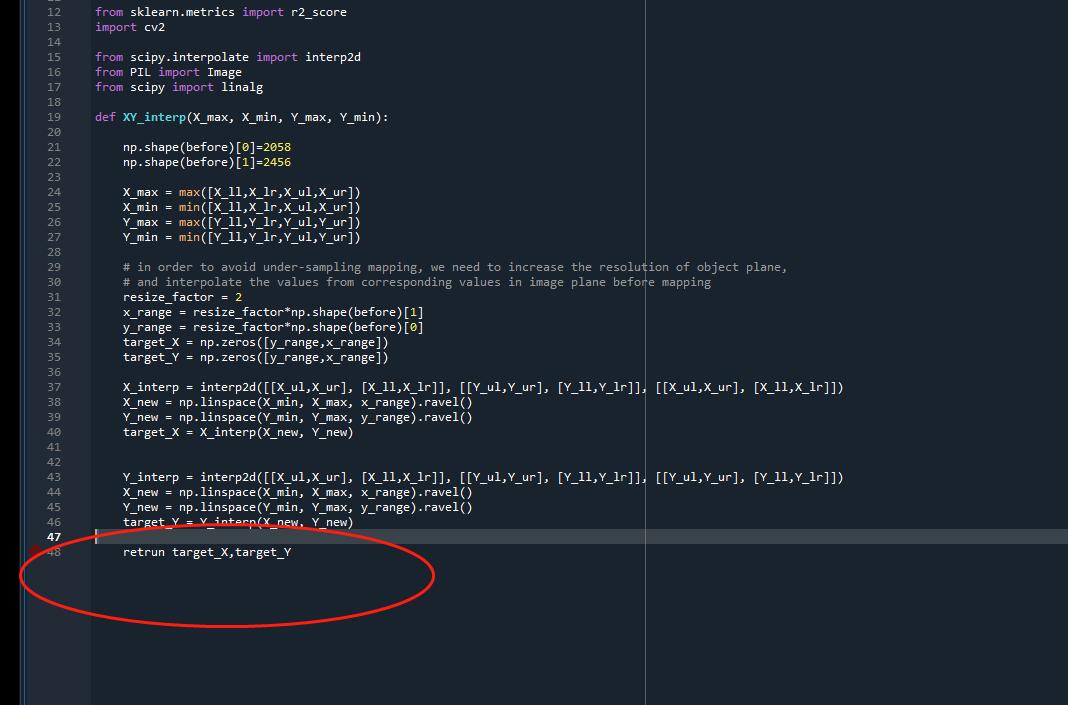The height and width of the screenshot is (705, 1068).
Task: Click the misspelled 'retrun' keyword
Action: (144, 552)
